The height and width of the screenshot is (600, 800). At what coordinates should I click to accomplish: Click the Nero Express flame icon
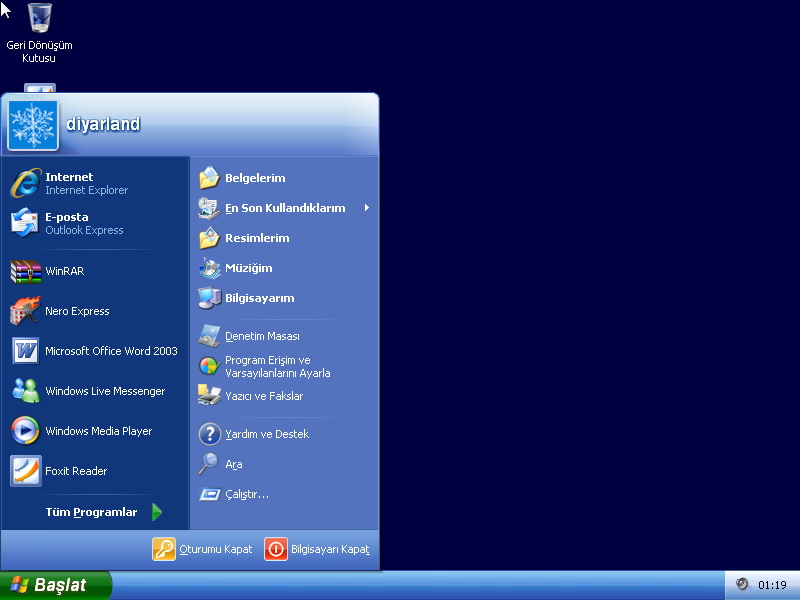point(24,311)
